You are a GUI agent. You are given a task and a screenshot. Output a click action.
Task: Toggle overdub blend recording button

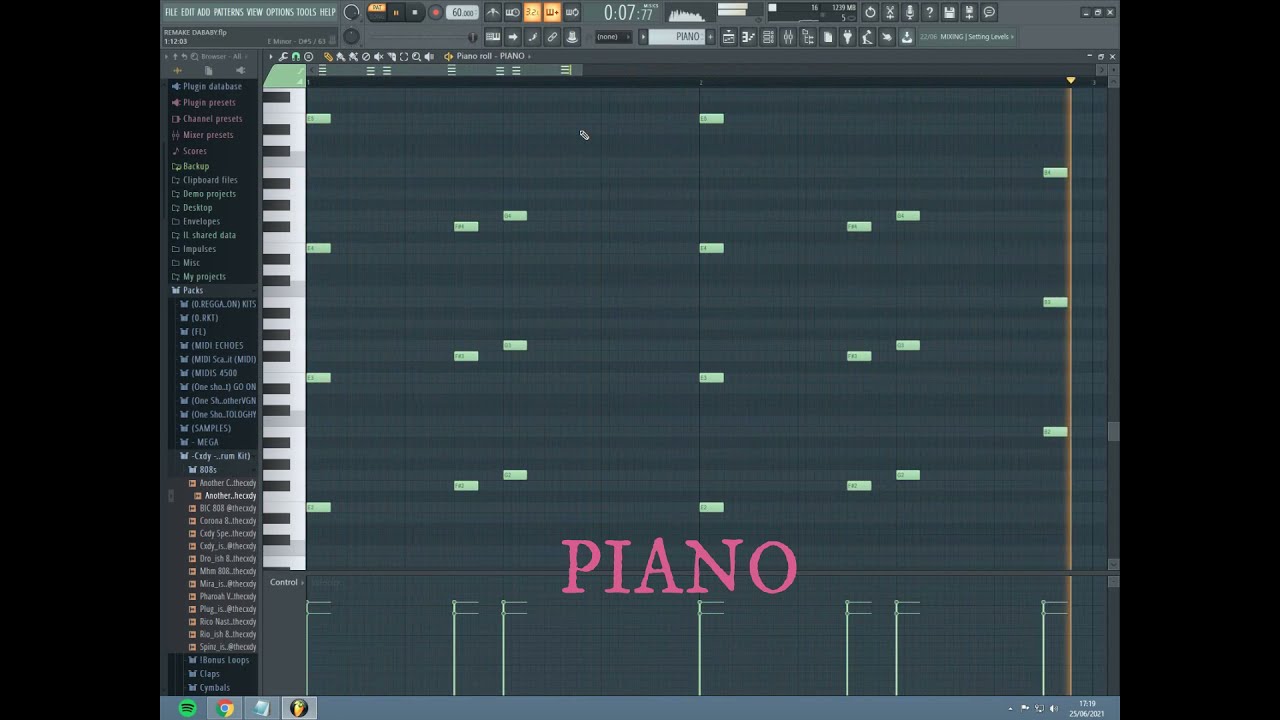(x=552, y=12)
